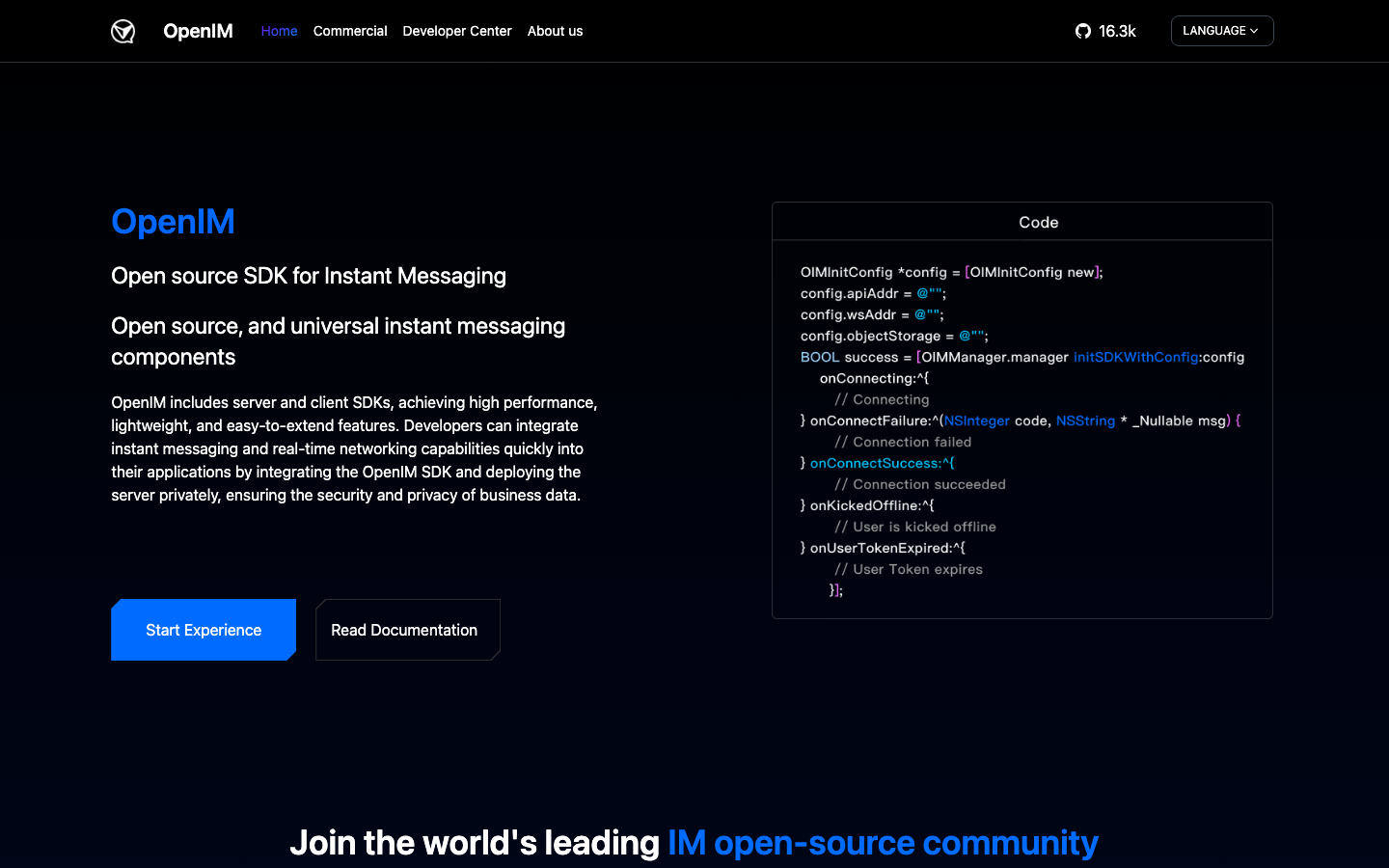Click the '// Connecting' comment line
Image resolution: width=1389 pixels, height=868 pixels.
(882, 399)
